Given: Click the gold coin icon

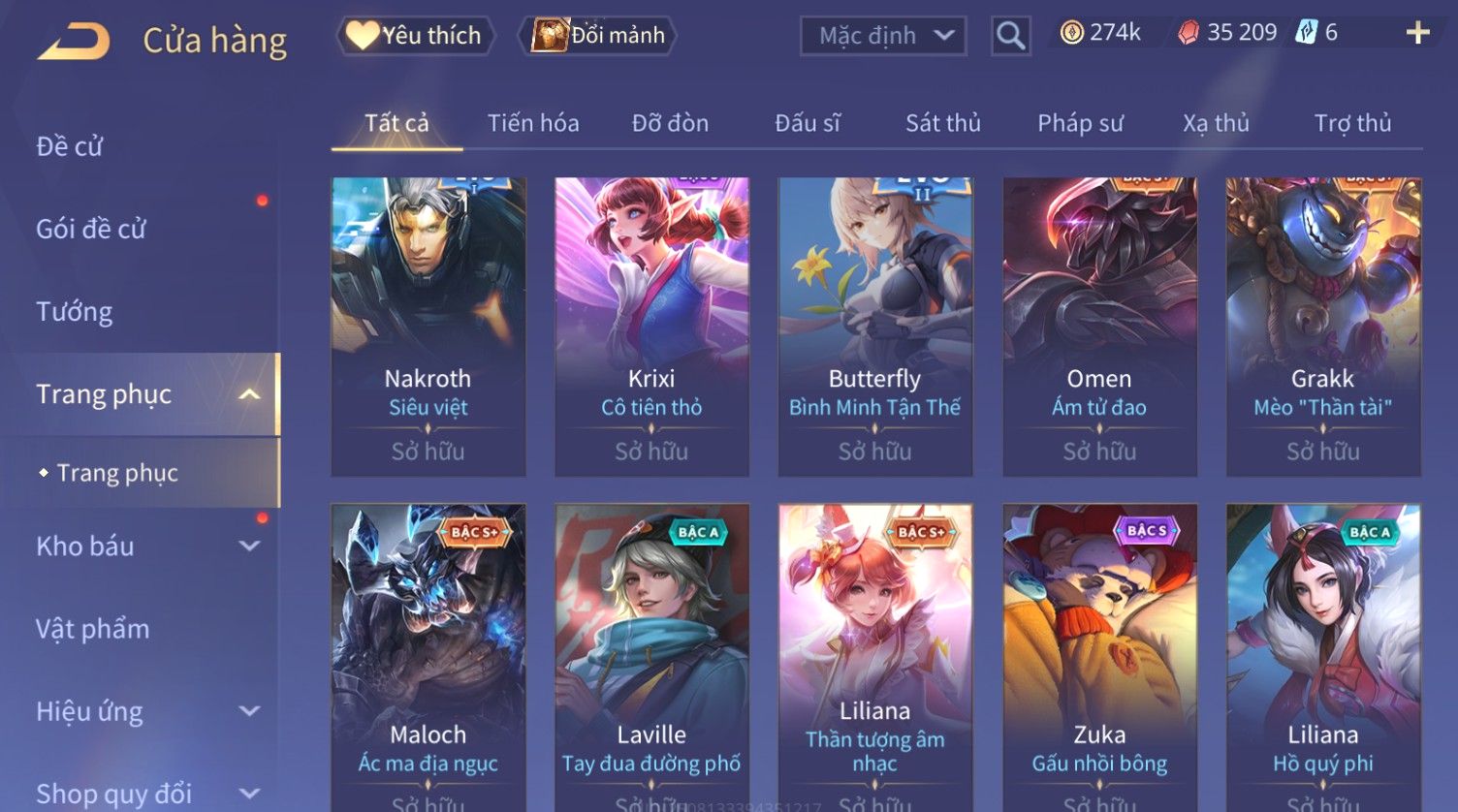Looking at the screenshot, I should pos(1071,33).
